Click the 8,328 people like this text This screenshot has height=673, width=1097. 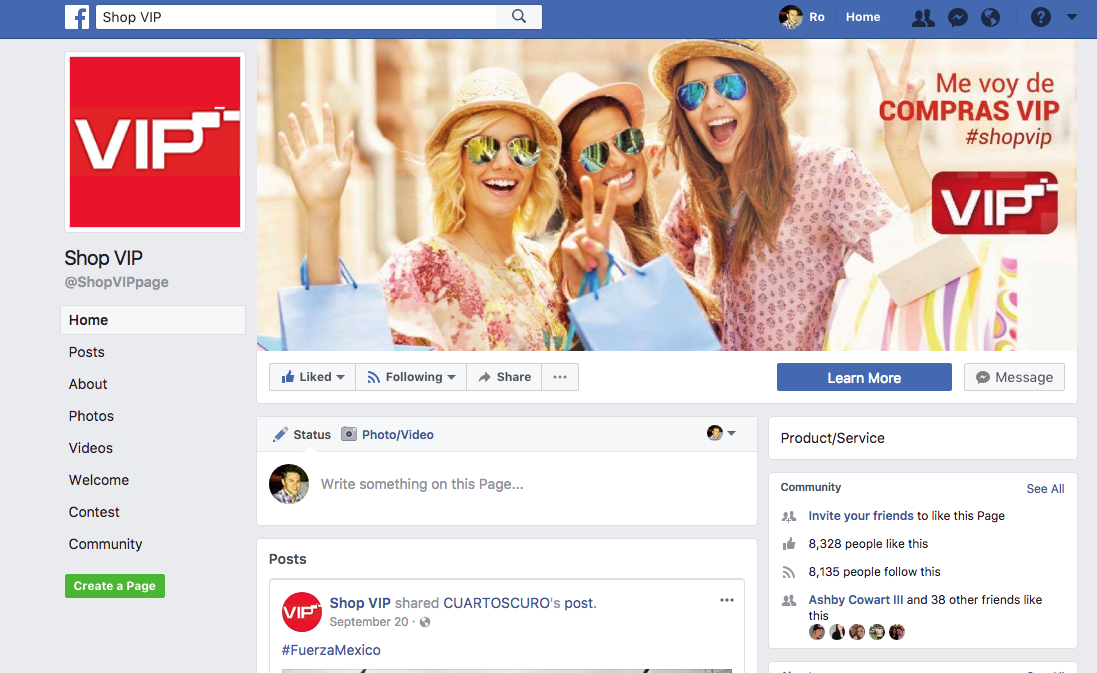(868, 544)
